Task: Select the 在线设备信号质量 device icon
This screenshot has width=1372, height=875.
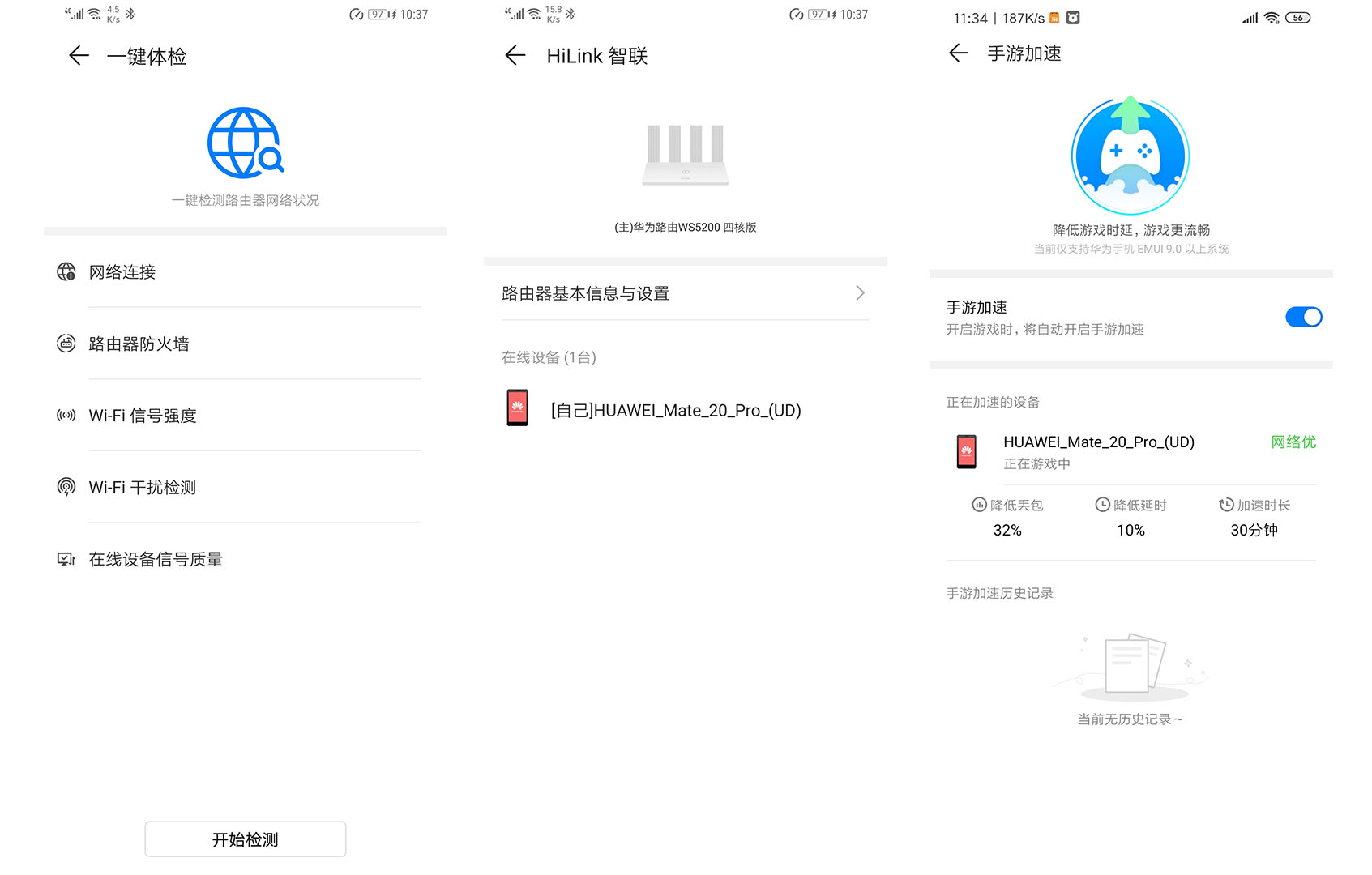Action: click(x=66, y=559)
